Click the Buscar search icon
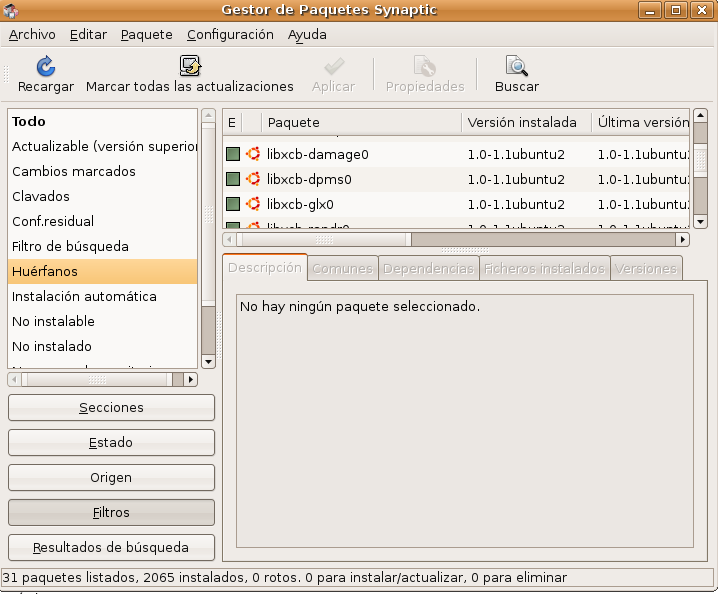 tap(517, 66)
